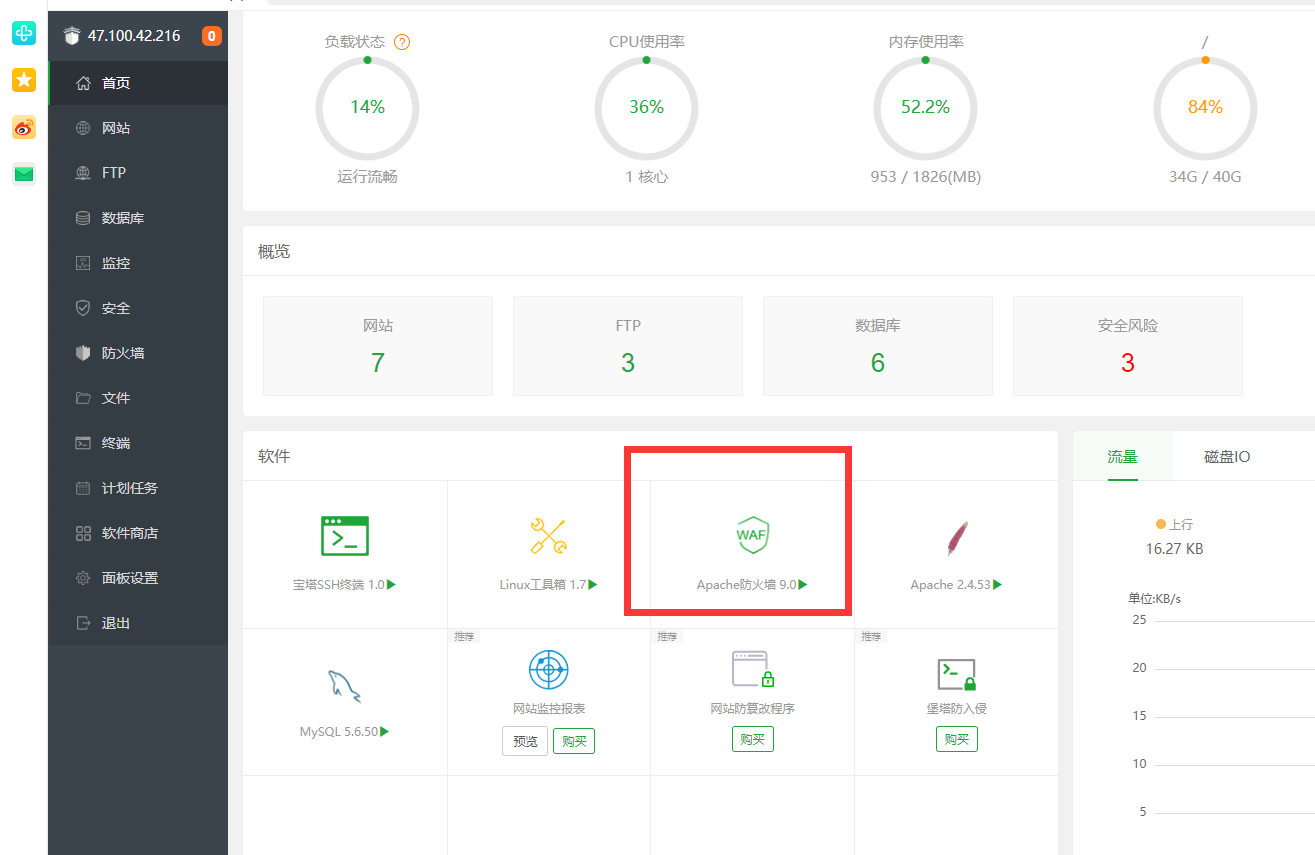
Task: Click the upload value 16.27 KB
Action: [1174, 549]
